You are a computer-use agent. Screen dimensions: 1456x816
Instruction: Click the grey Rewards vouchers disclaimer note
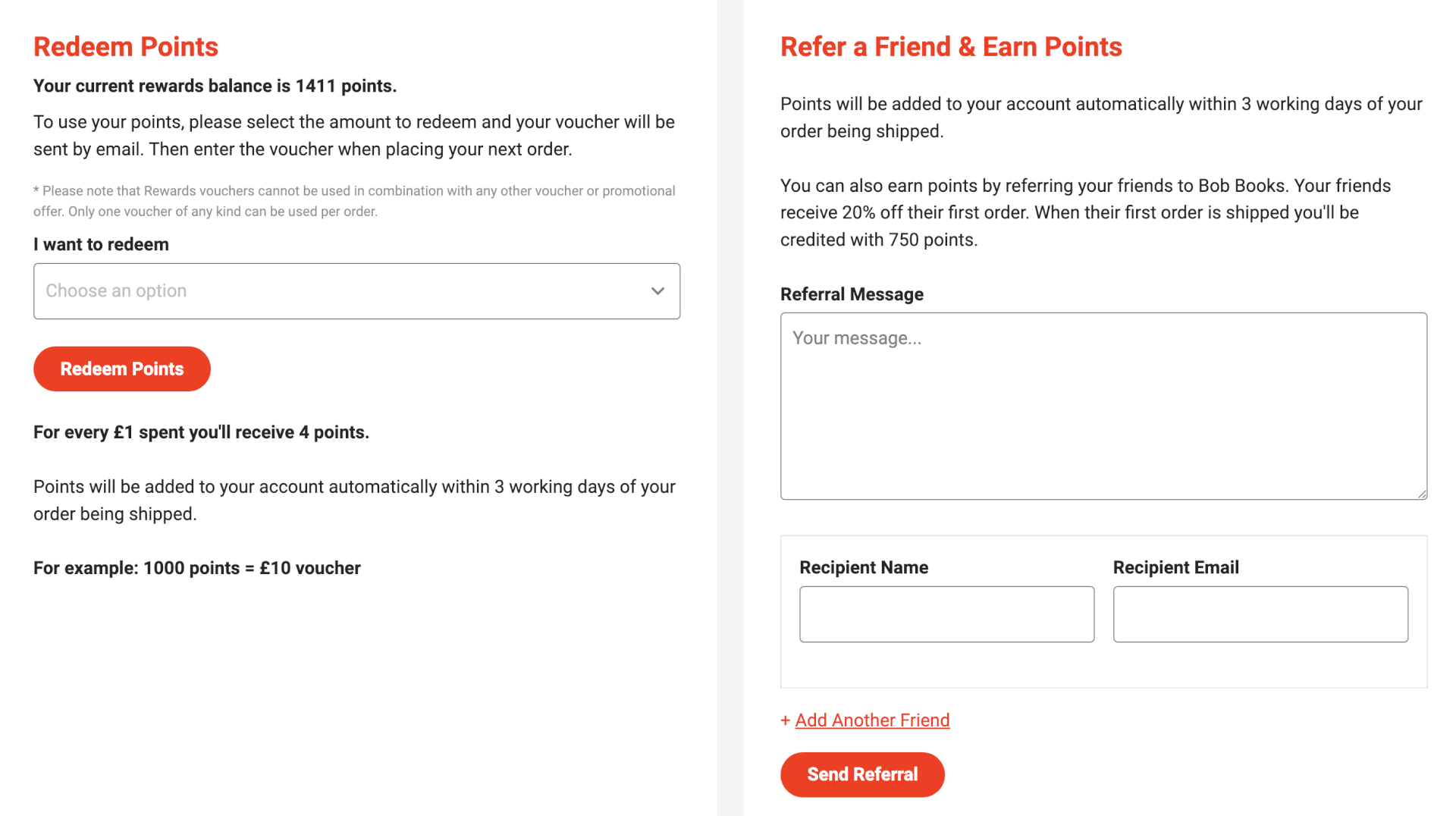click(x=354, y=201)
